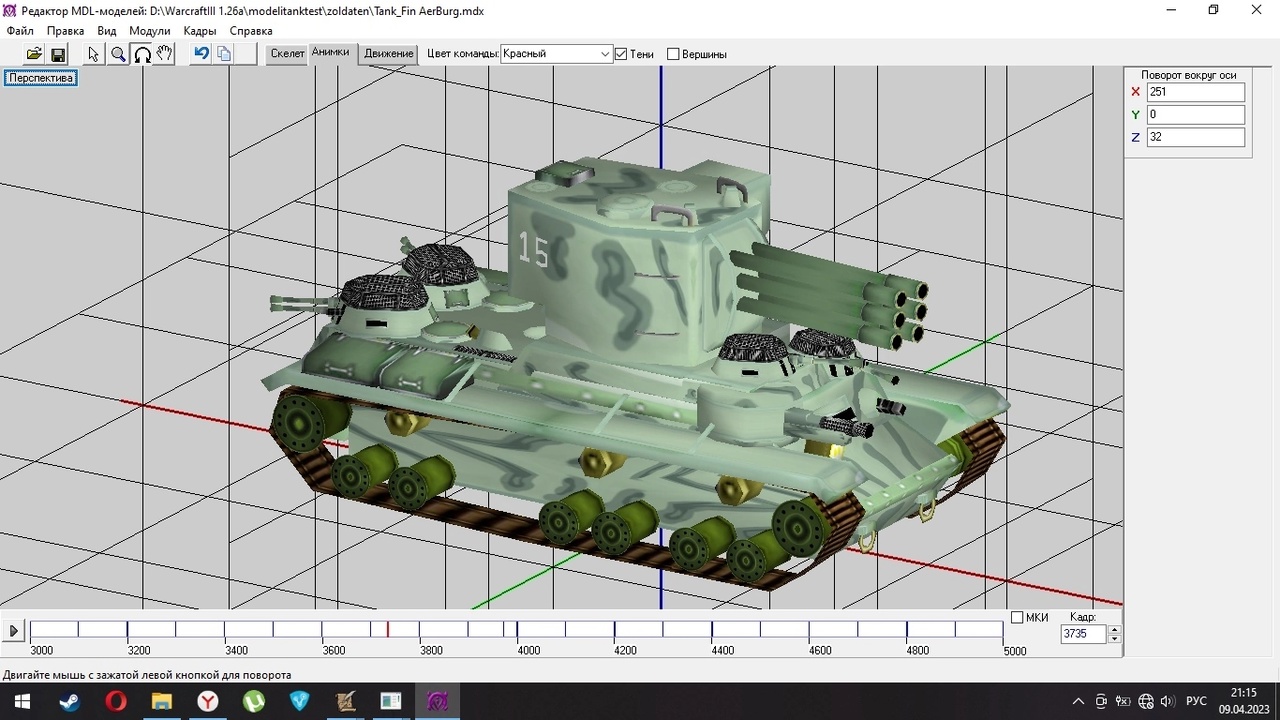Choose the rotate view tool
This screenshot has height=720, width=1280.
point(142,54)
